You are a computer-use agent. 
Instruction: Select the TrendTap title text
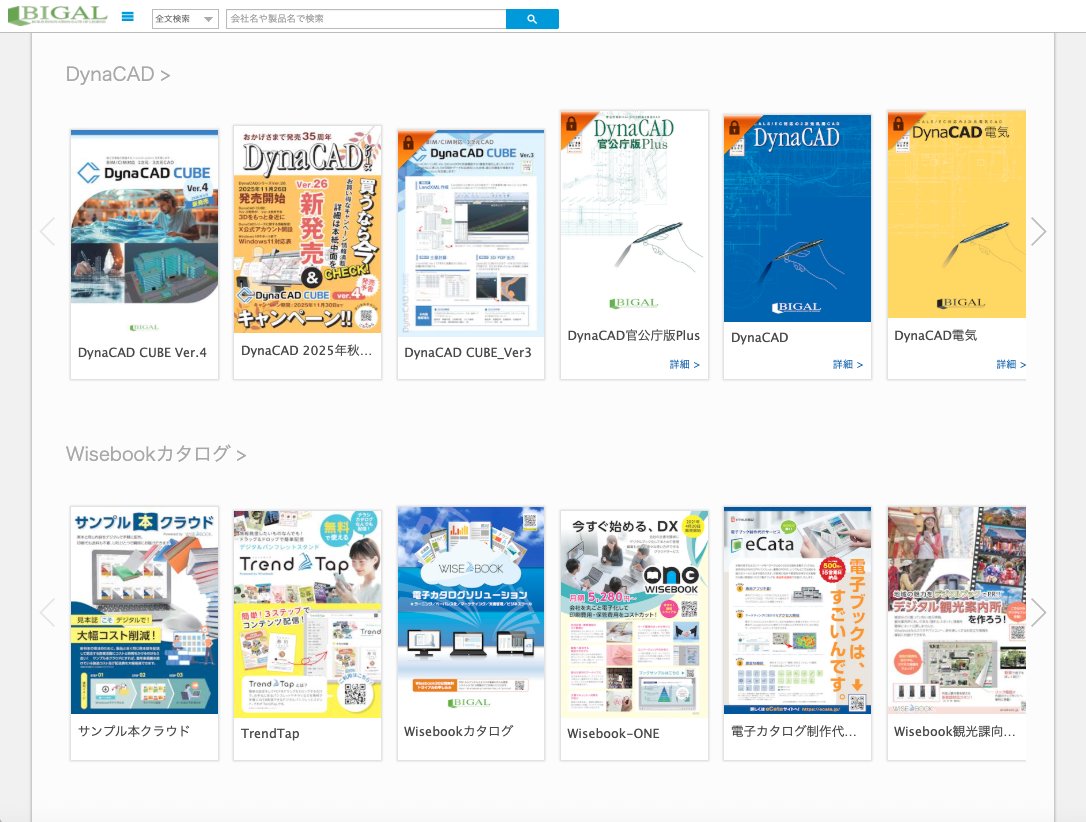point(270,733)
